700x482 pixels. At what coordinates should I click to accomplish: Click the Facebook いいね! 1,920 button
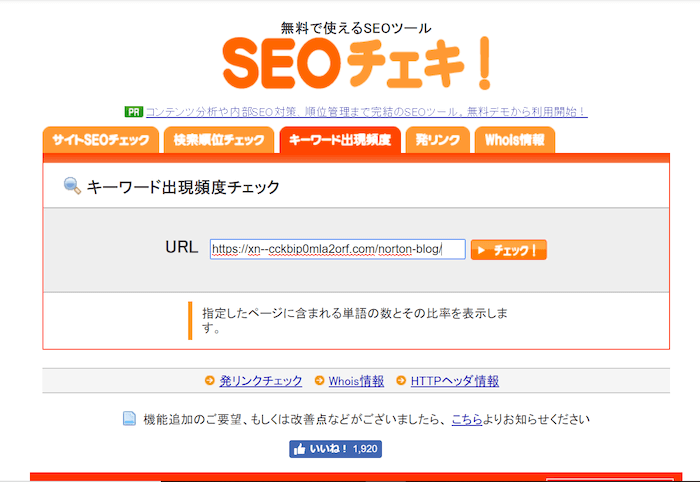click(335, 449)
